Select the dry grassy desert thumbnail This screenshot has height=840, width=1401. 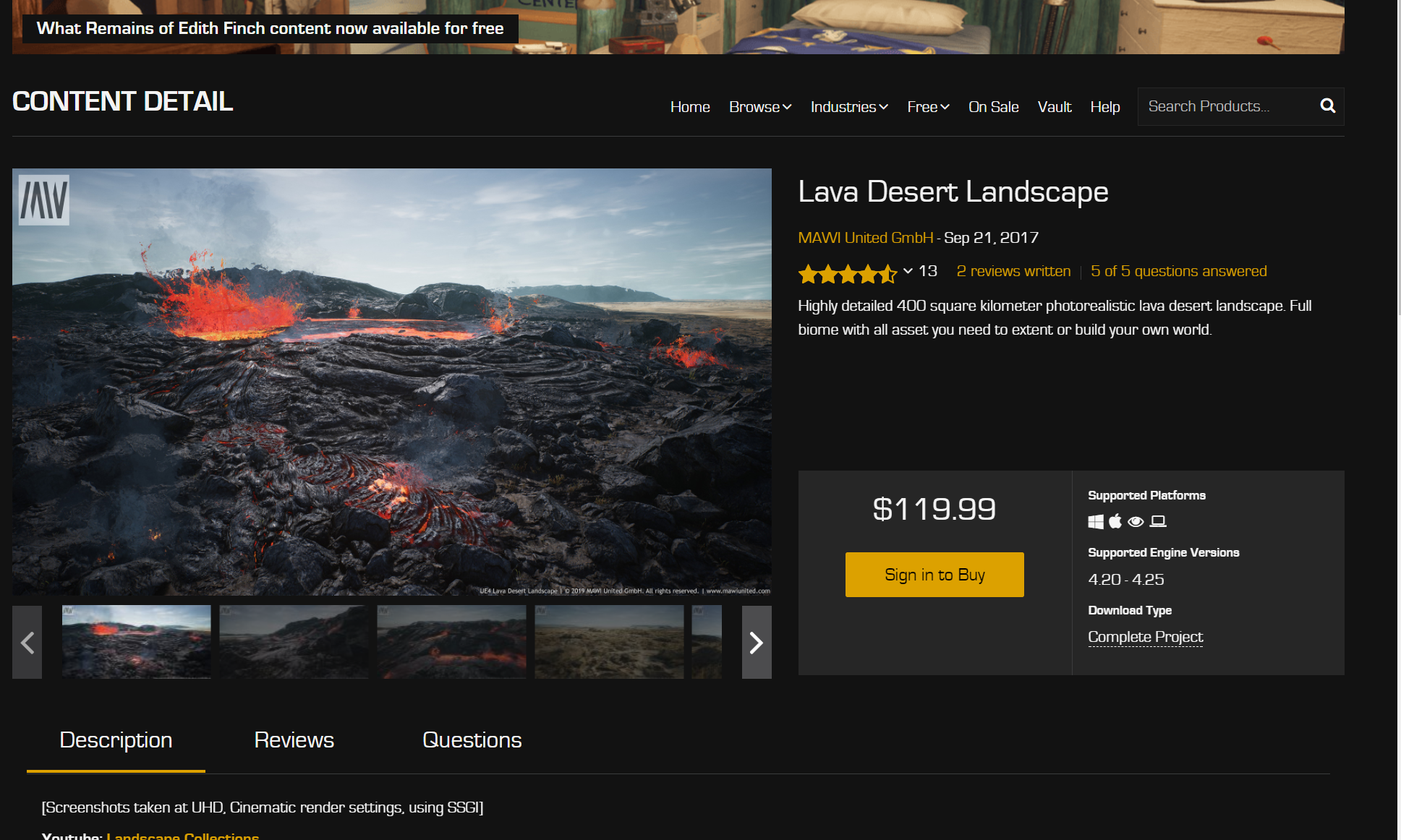coord(609,642)
